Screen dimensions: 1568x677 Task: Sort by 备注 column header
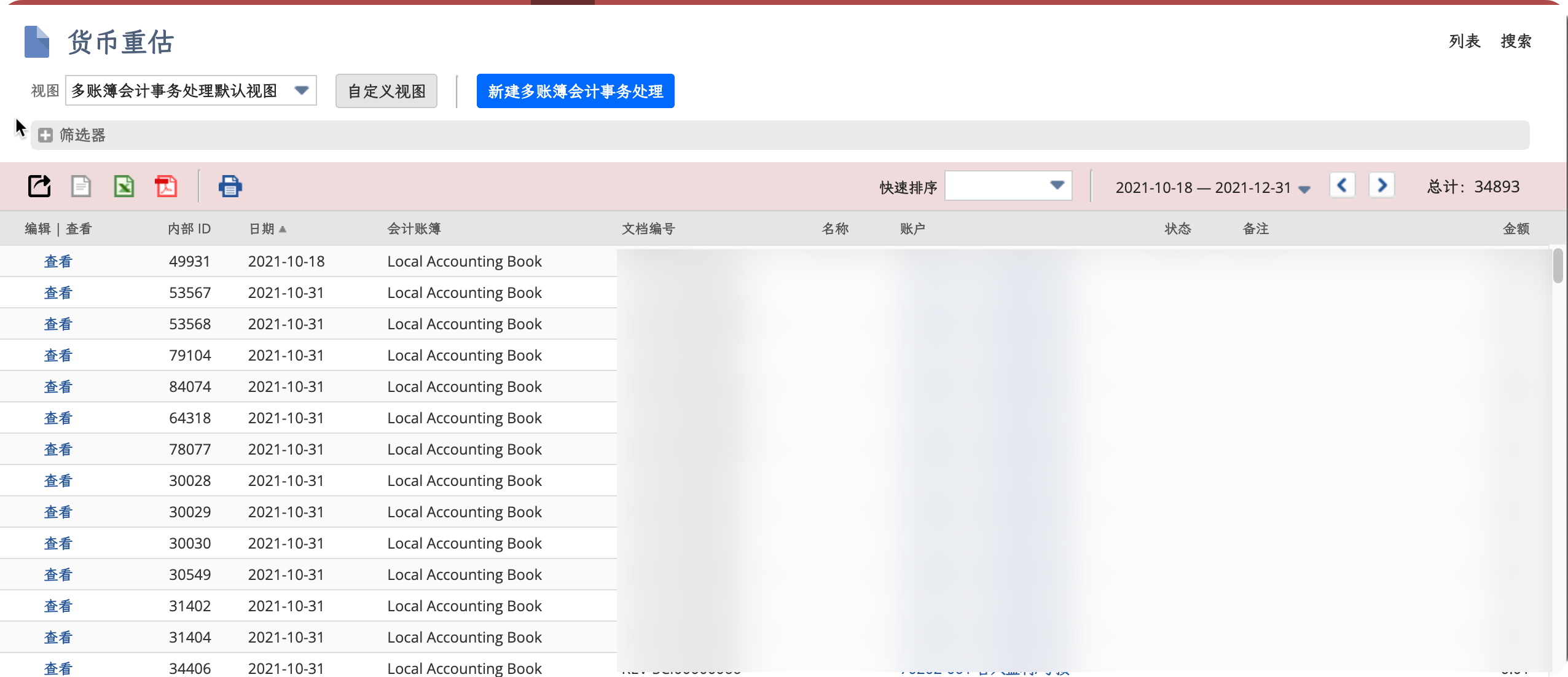(1256, 229)
